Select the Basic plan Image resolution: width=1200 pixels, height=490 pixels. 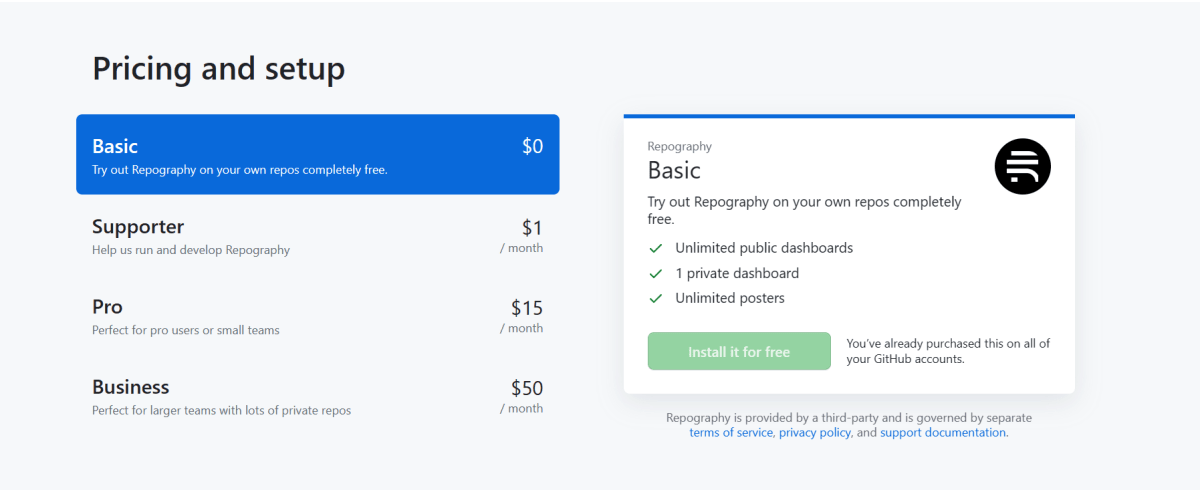(318, 154)
